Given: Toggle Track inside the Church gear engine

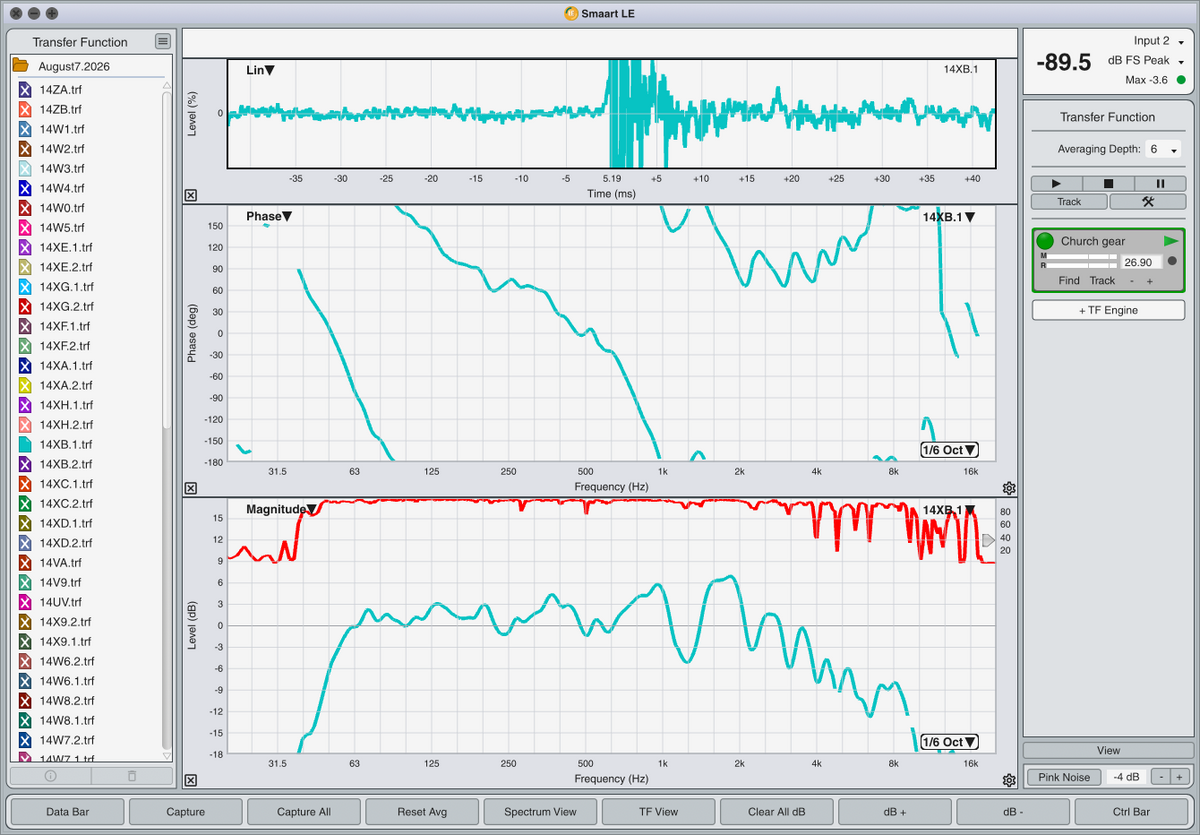Looking at the screenshot, I should [x=1102, y=281].
